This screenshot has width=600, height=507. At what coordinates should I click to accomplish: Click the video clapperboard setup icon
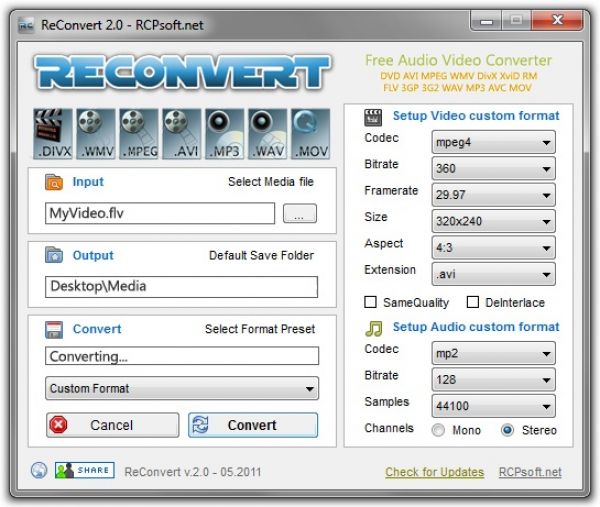(x=373, y=117)
